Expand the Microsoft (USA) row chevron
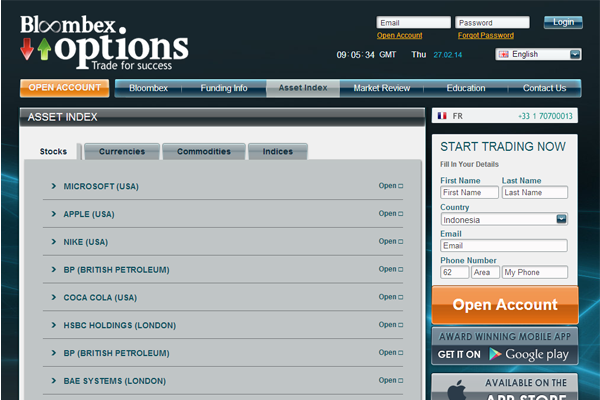The width and height of the screenshot is (600, 400). tap(54, 186)
